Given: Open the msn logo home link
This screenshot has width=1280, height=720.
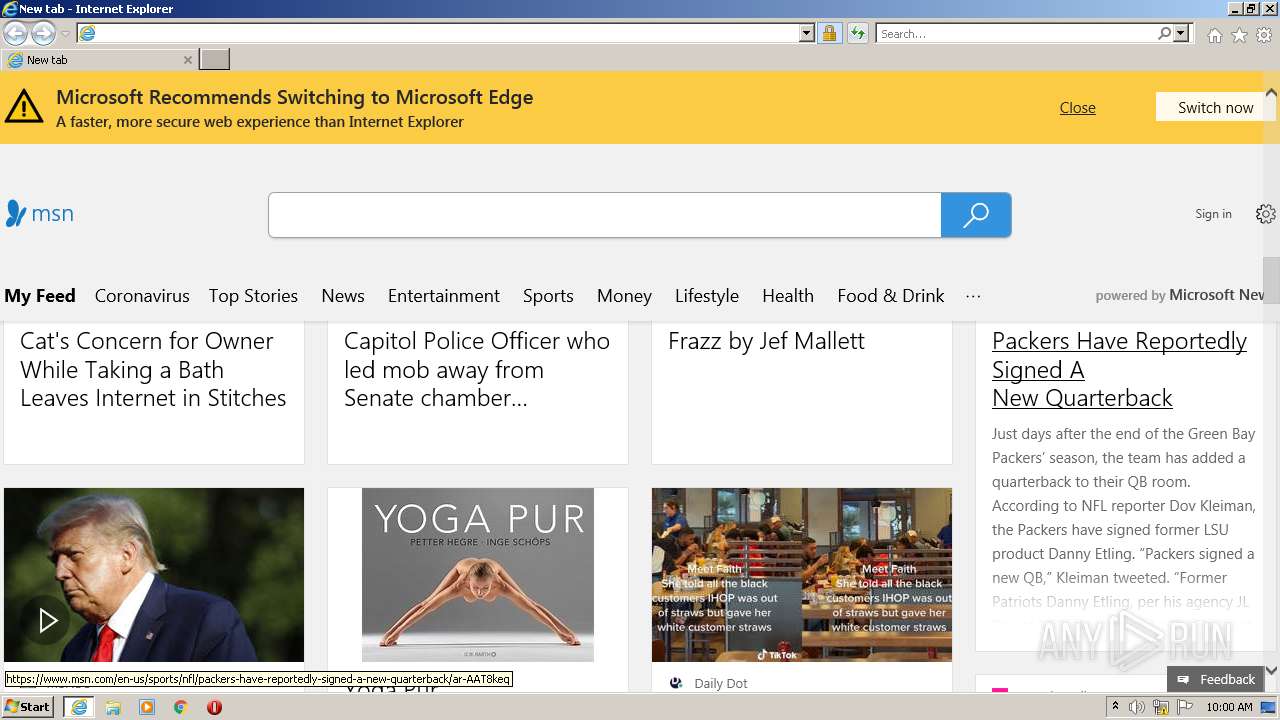Looking at the screenshot, I should tap(40, 213).
